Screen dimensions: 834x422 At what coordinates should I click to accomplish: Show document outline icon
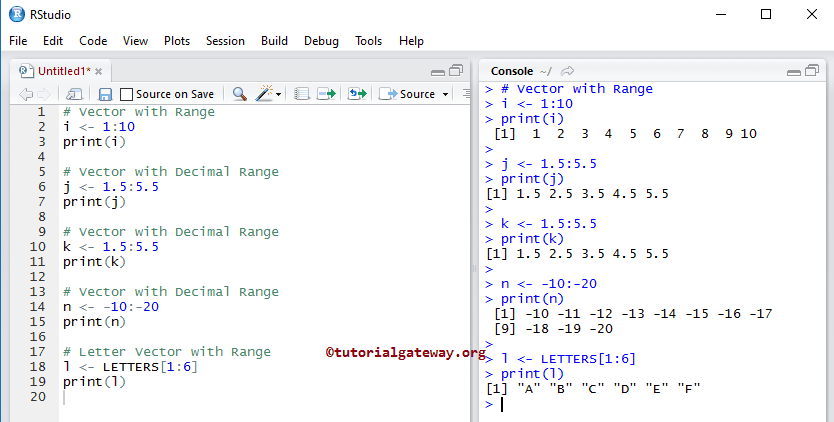466,94
